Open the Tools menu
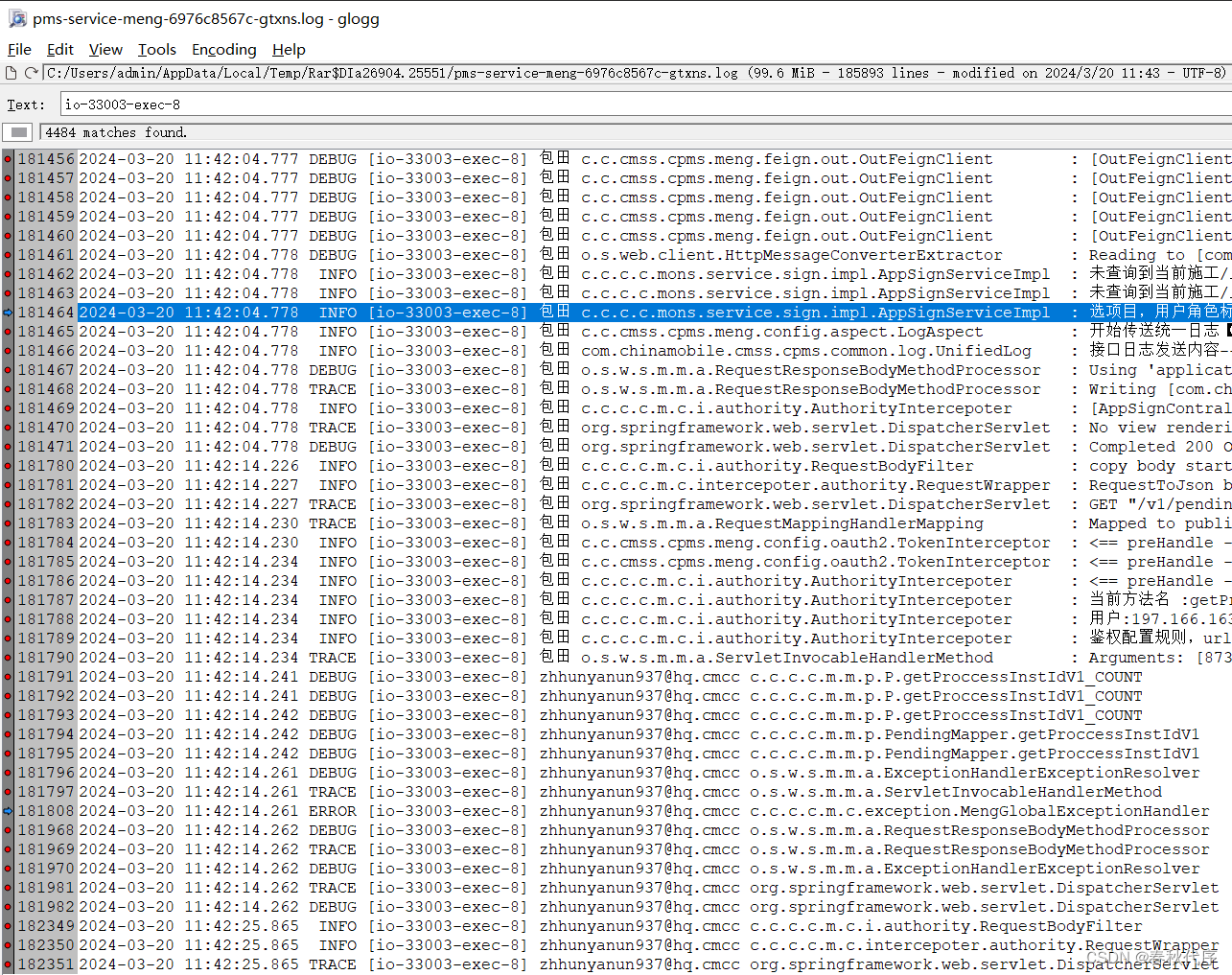This screenshot has width=1232, height=975. [x=156, y=49]
